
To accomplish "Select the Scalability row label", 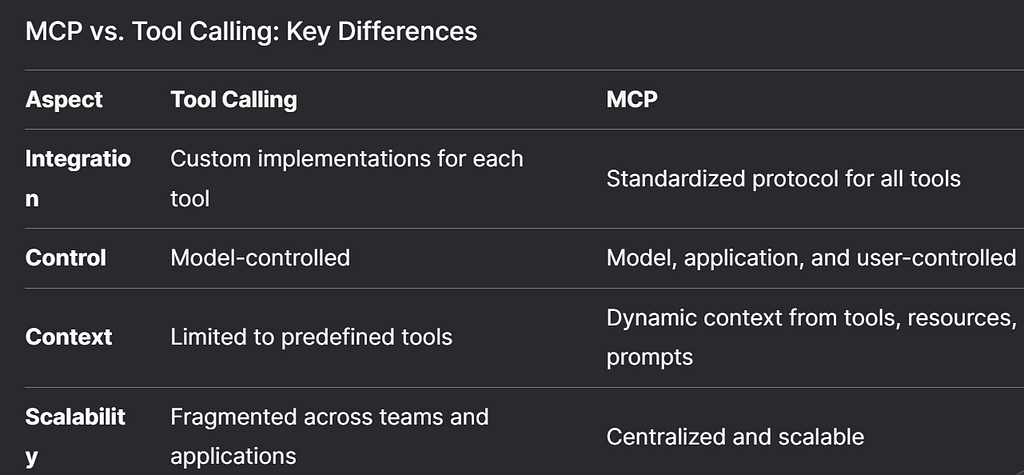I will pos(75,436).
